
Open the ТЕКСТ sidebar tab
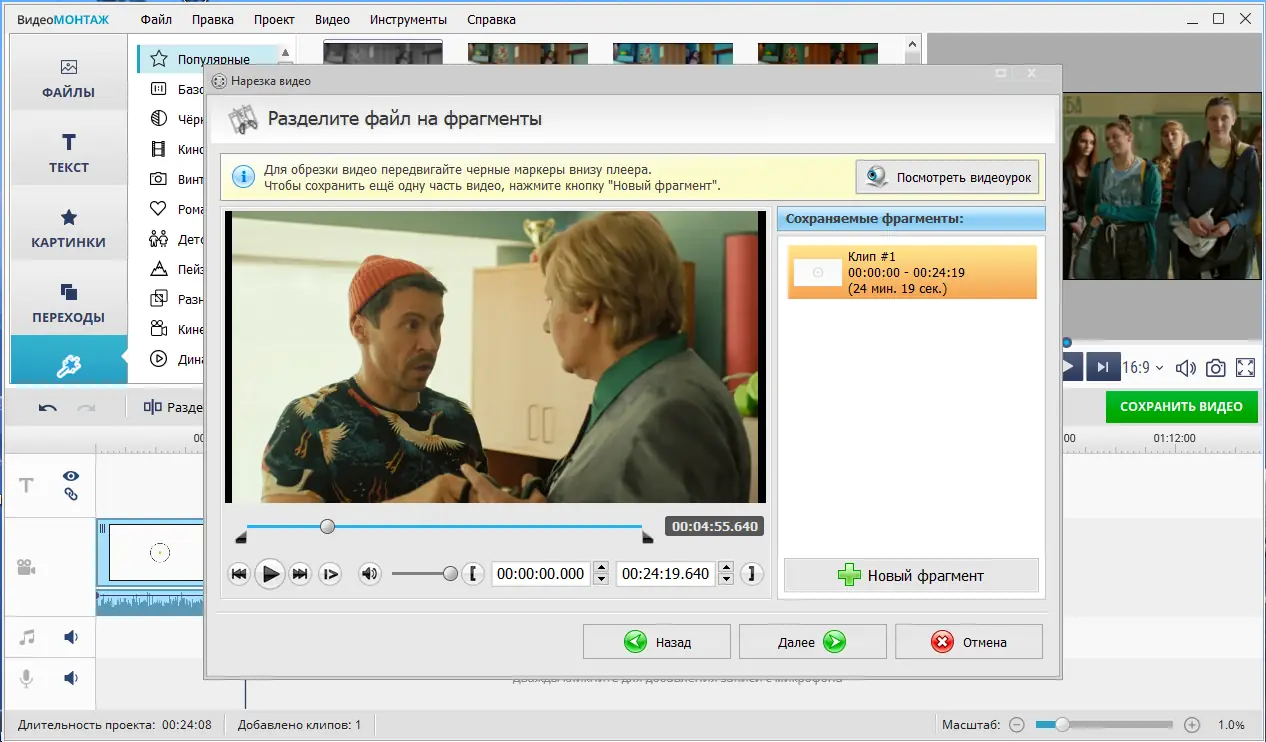[69, 154]
